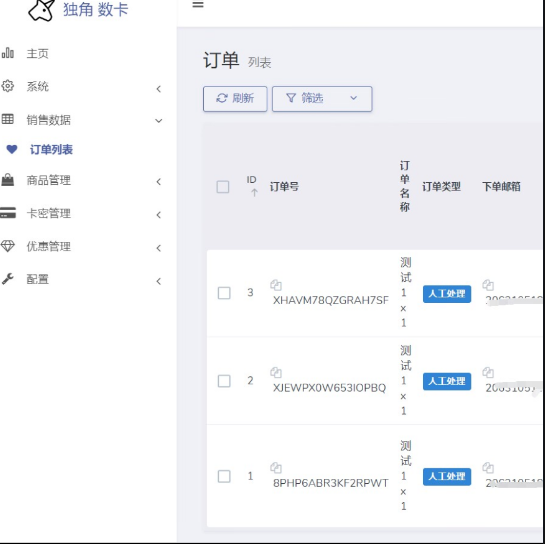
Task: Select 订单列表 in the sidebar
Action: 51,149
